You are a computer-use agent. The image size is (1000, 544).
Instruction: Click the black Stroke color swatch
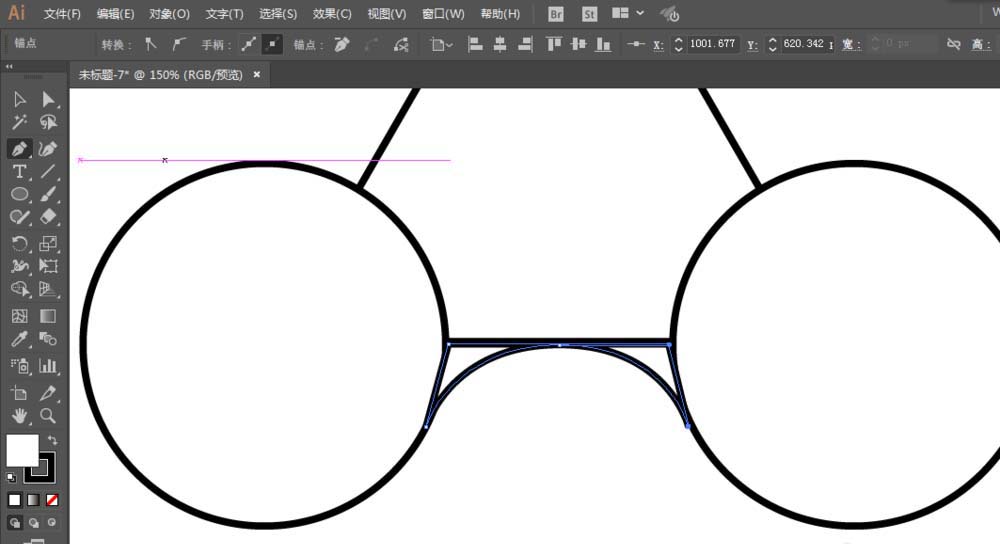41,468
